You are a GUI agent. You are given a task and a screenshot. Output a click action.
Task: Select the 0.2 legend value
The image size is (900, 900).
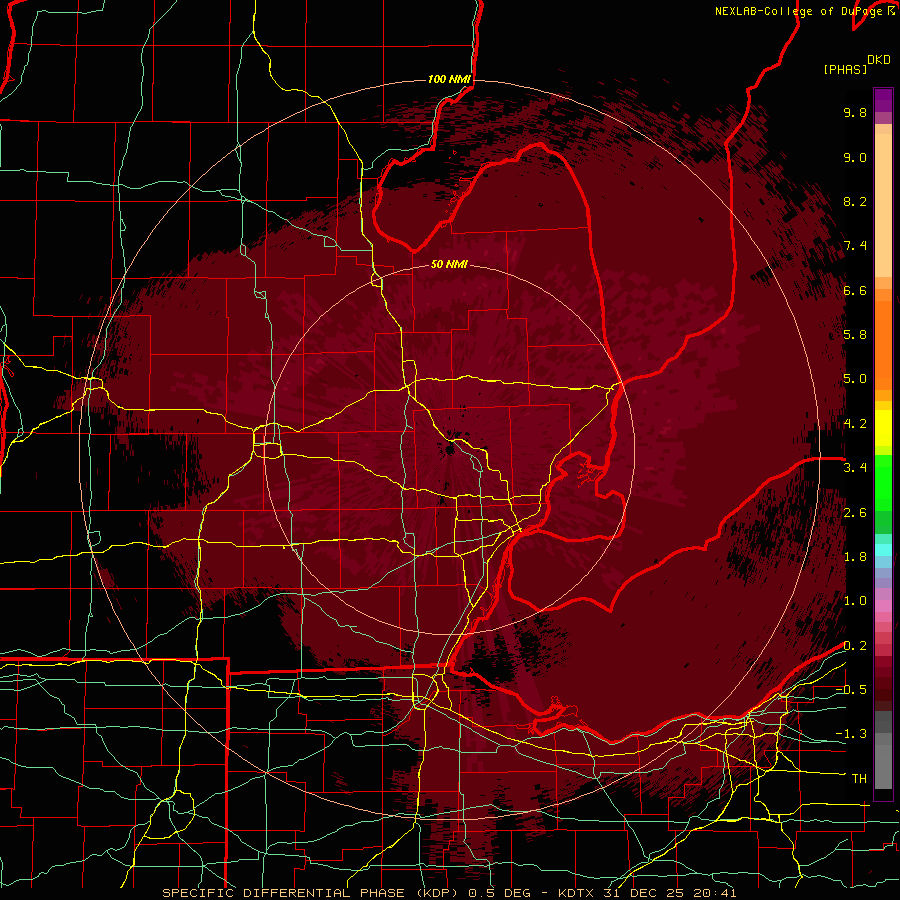coord(855,646)
